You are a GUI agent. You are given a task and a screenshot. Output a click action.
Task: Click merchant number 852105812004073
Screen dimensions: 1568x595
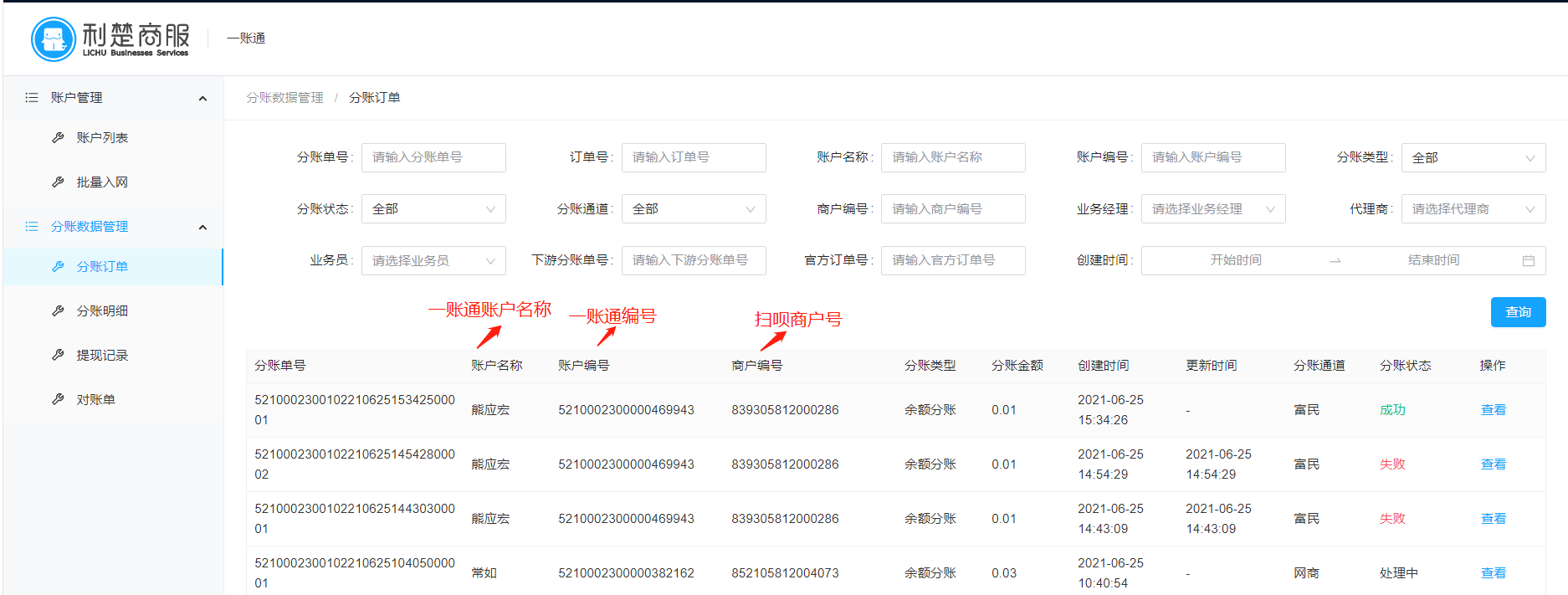click(785, 573)
